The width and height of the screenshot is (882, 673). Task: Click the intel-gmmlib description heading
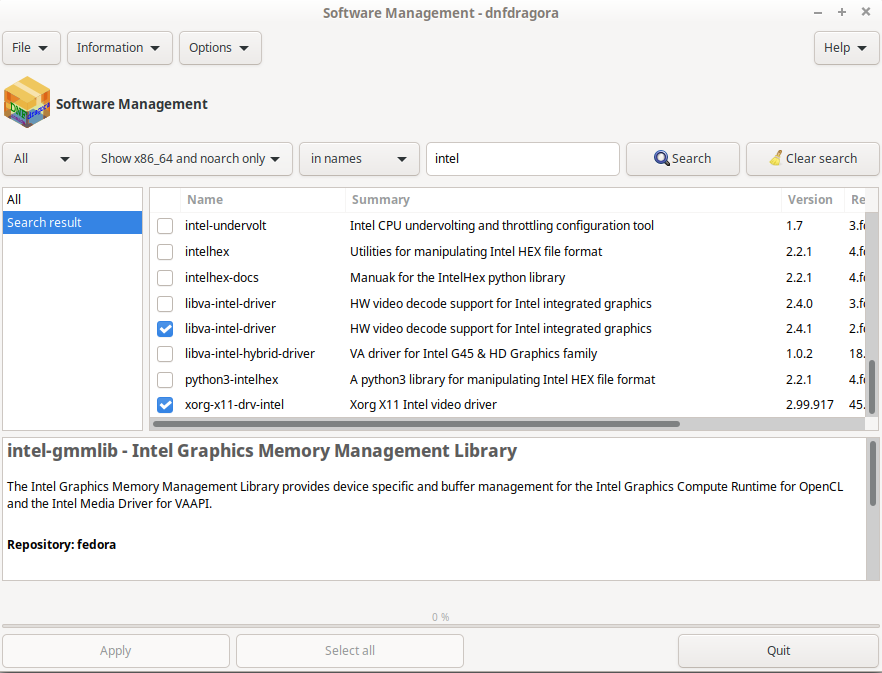tap(262, 451)
